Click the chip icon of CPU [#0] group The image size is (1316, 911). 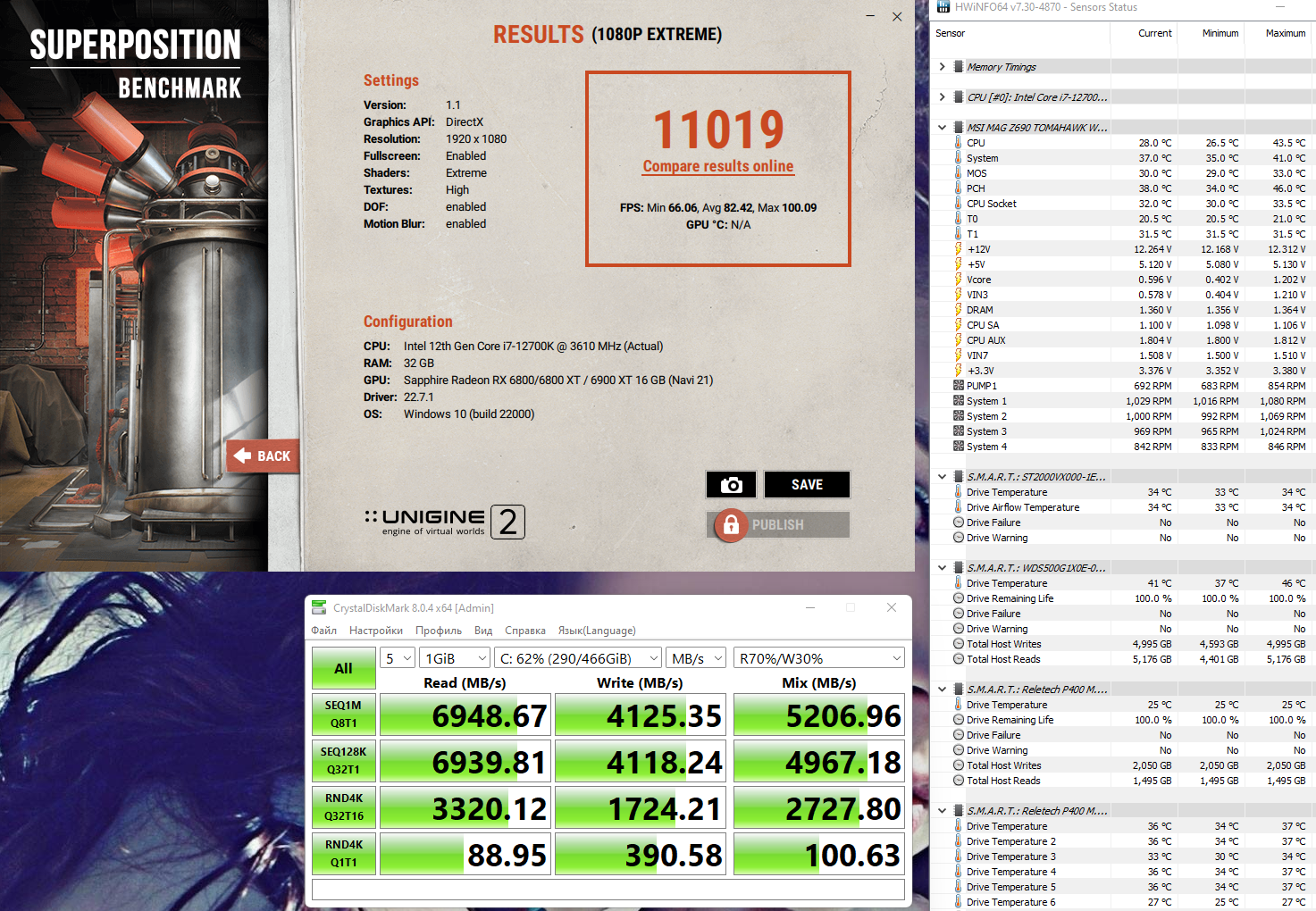pyautogui.click(x=959, y=97)
